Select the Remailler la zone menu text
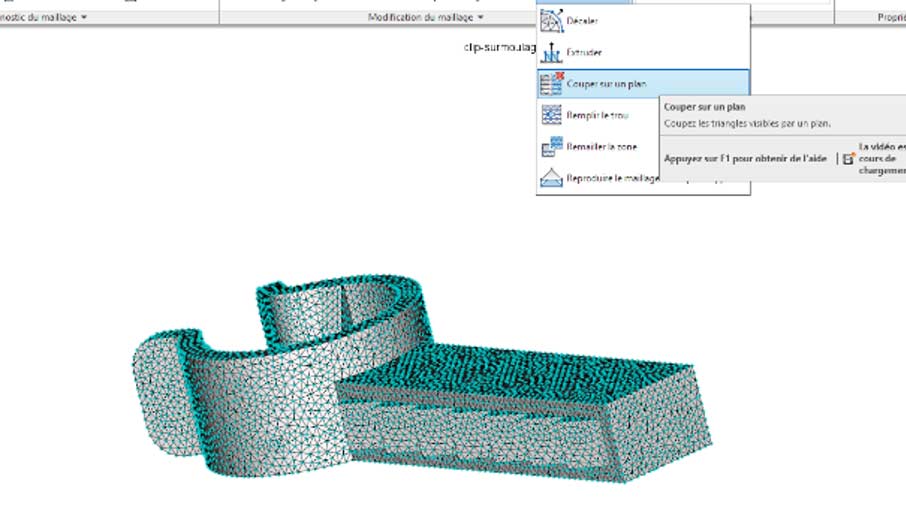 coord(602,147)
